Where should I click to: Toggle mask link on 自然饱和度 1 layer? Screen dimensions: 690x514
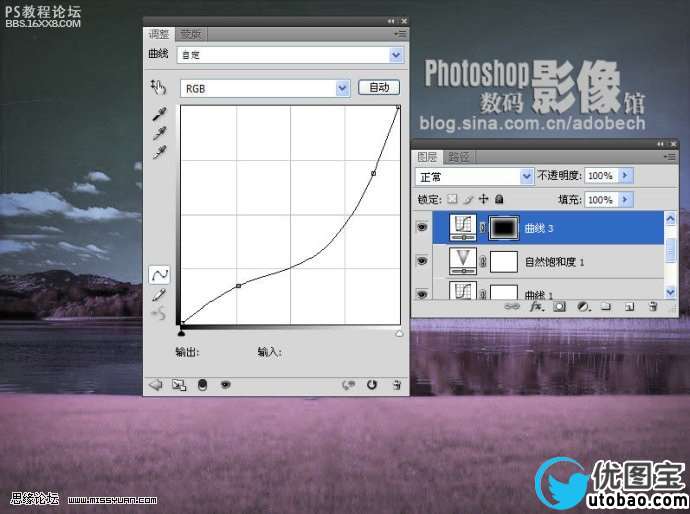pyautogui.click(x=483, y=261)
